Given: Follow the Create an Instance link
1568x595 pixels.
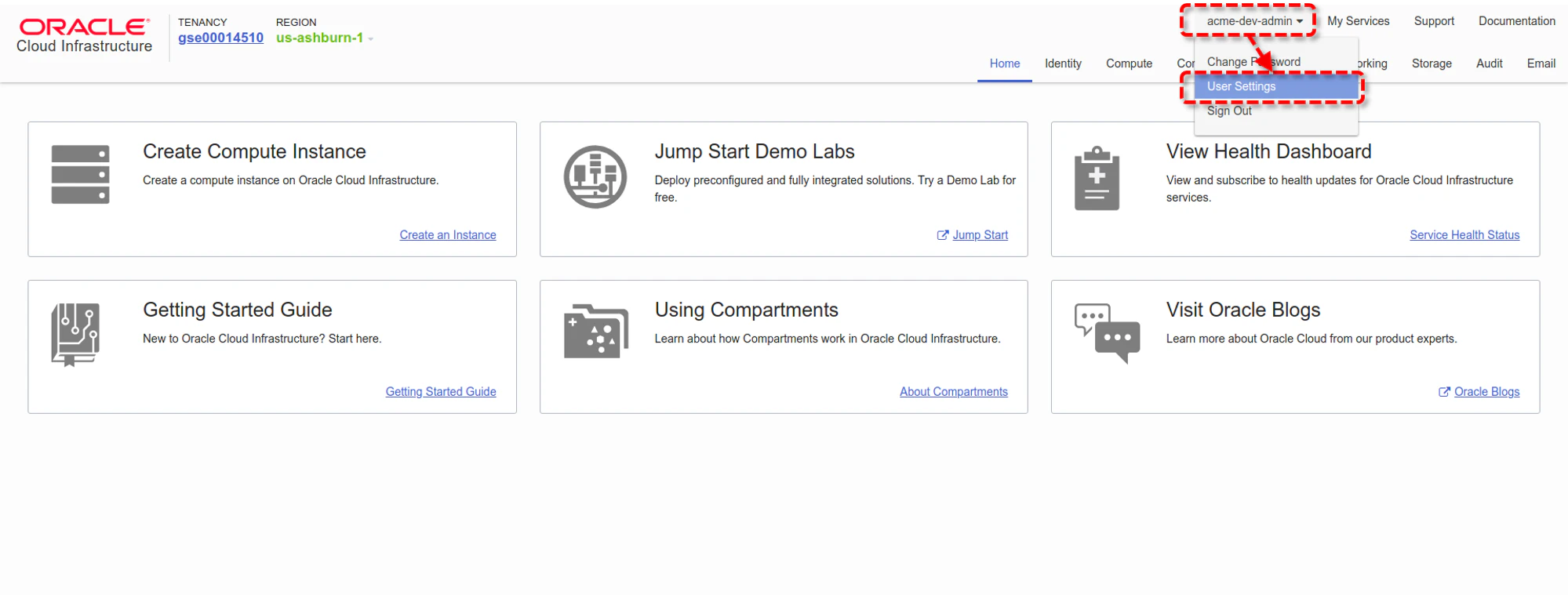Looking at the screenshot, I should 448,235.
